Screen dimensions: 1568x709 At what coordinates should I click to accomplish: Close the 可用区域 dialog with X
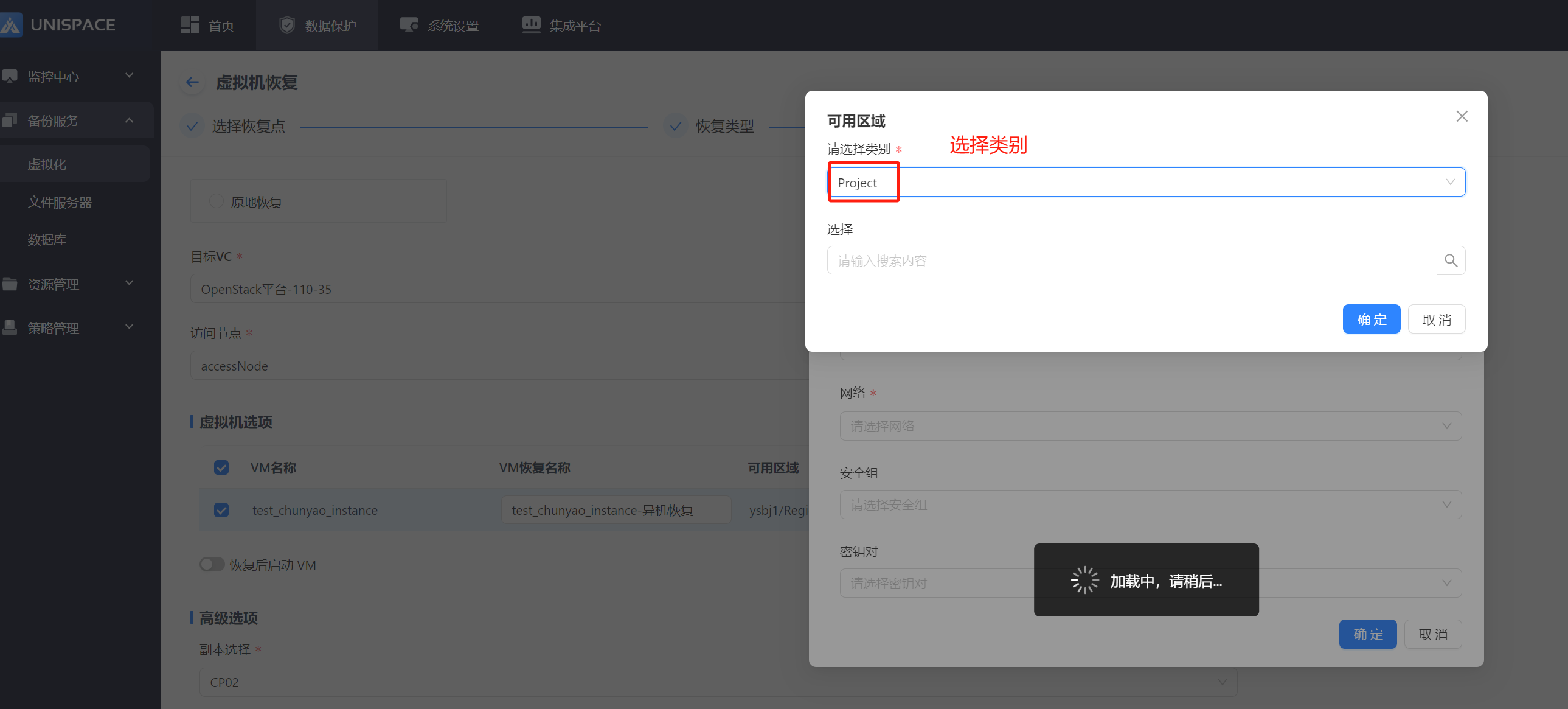click(1462, 116)
